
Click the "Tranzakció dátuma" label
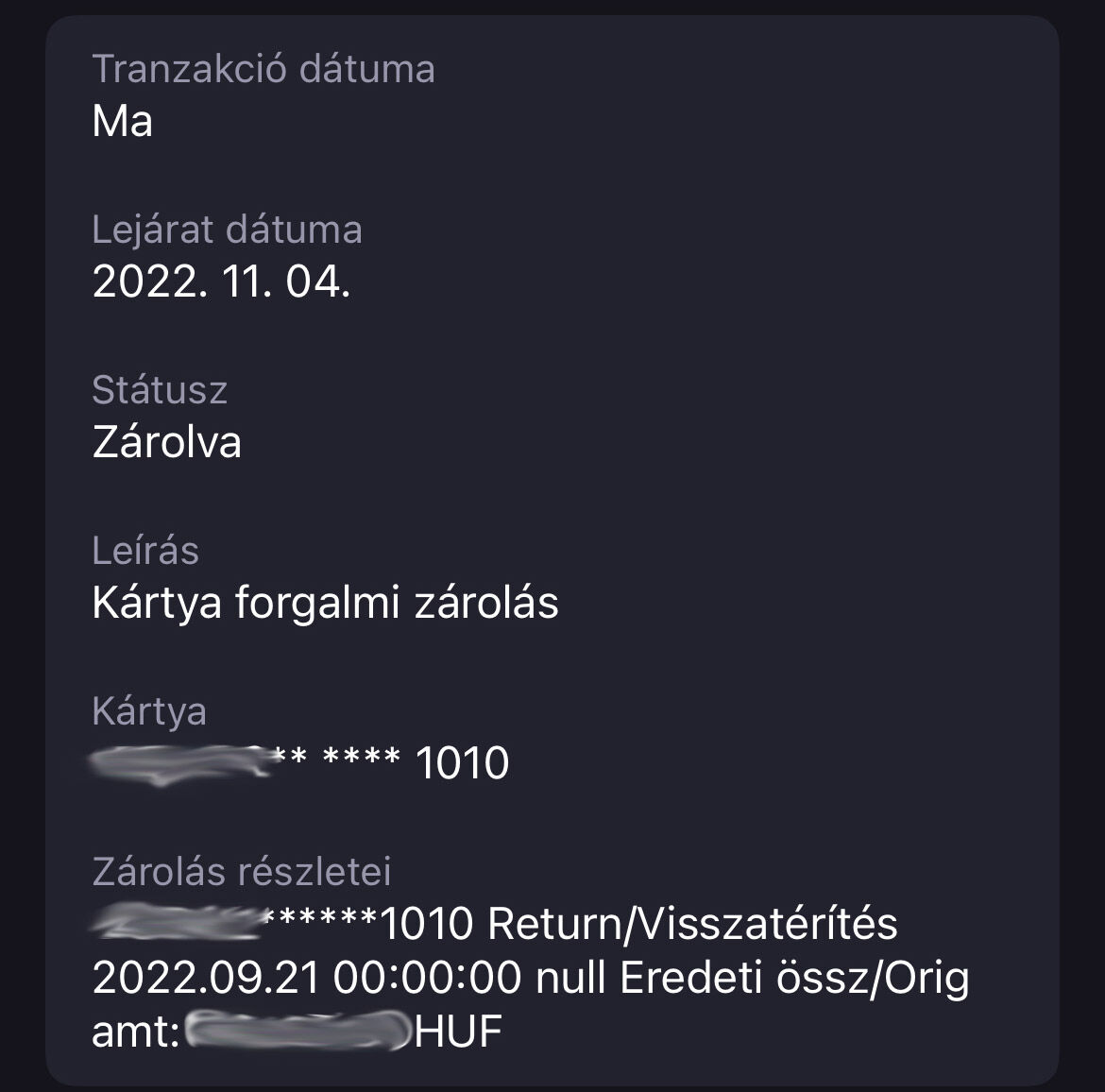point(263,70)
